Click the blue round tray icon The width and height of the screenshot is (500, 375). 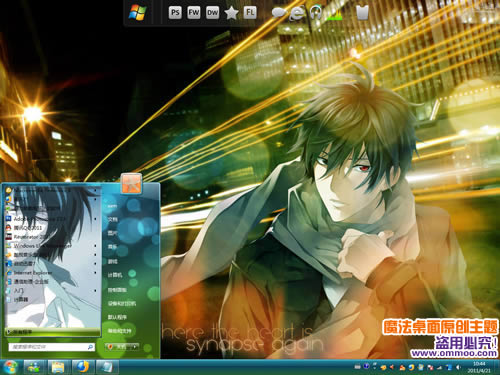click(x=366, y=366)
